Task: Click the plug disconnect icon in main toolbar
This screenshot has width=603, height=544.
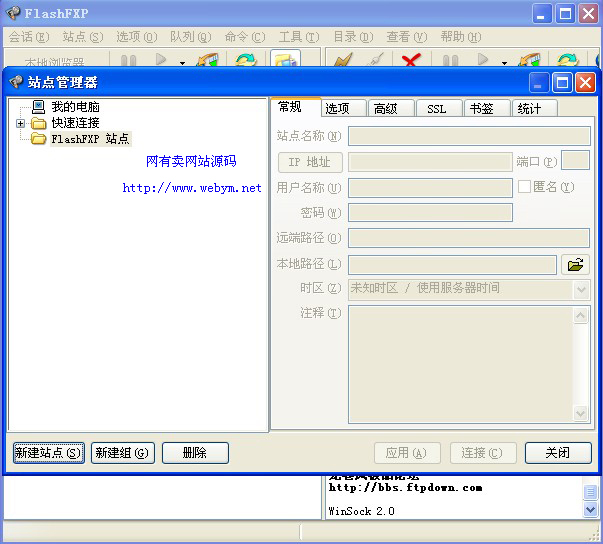Action: click(375, 60)
